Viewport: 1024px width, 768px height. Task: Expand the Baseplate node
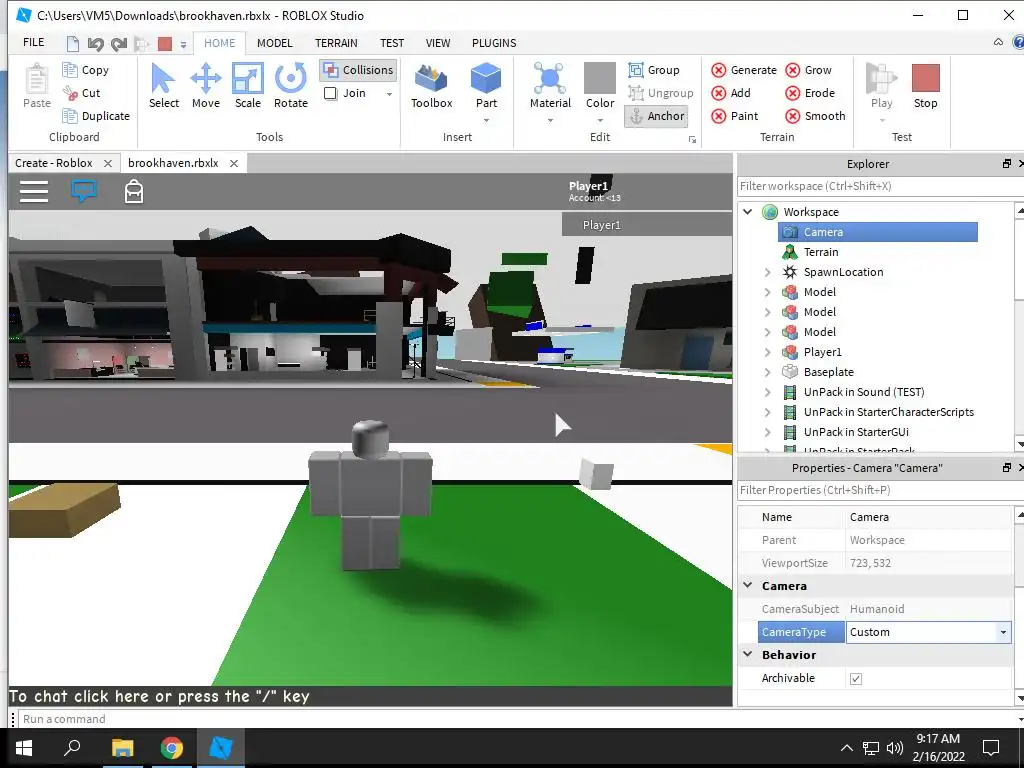click(767, 372)
